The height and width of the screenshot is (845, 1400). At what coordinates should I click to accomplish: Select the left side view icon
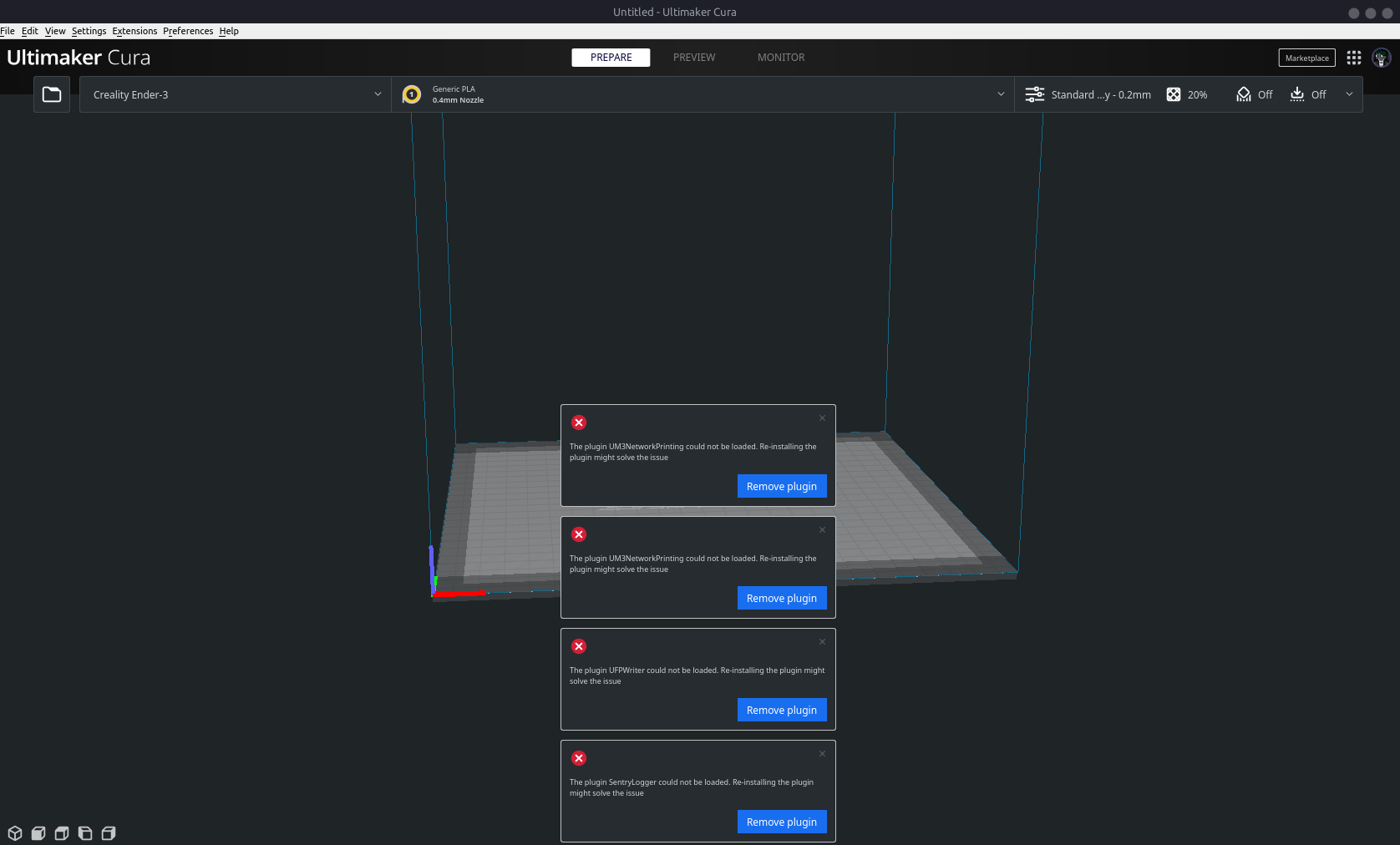click(84, 832)
